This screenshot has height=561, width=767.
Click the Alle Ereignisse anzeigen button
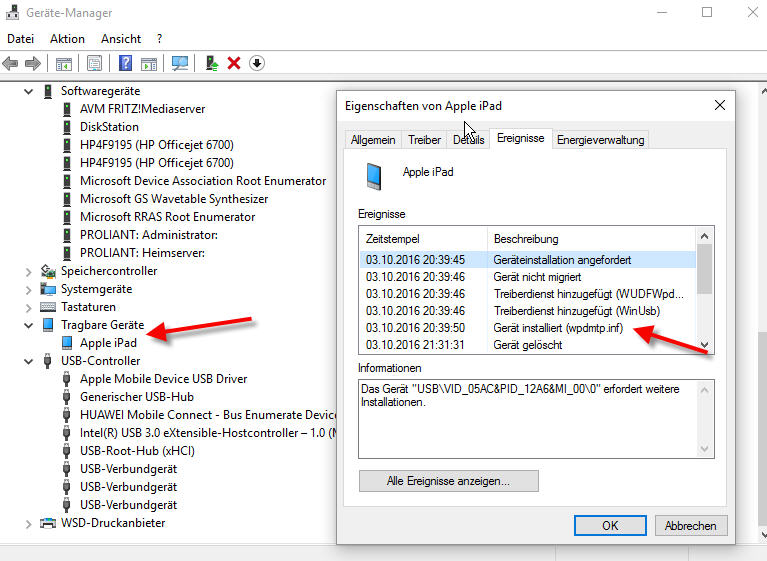click(448, 481)
